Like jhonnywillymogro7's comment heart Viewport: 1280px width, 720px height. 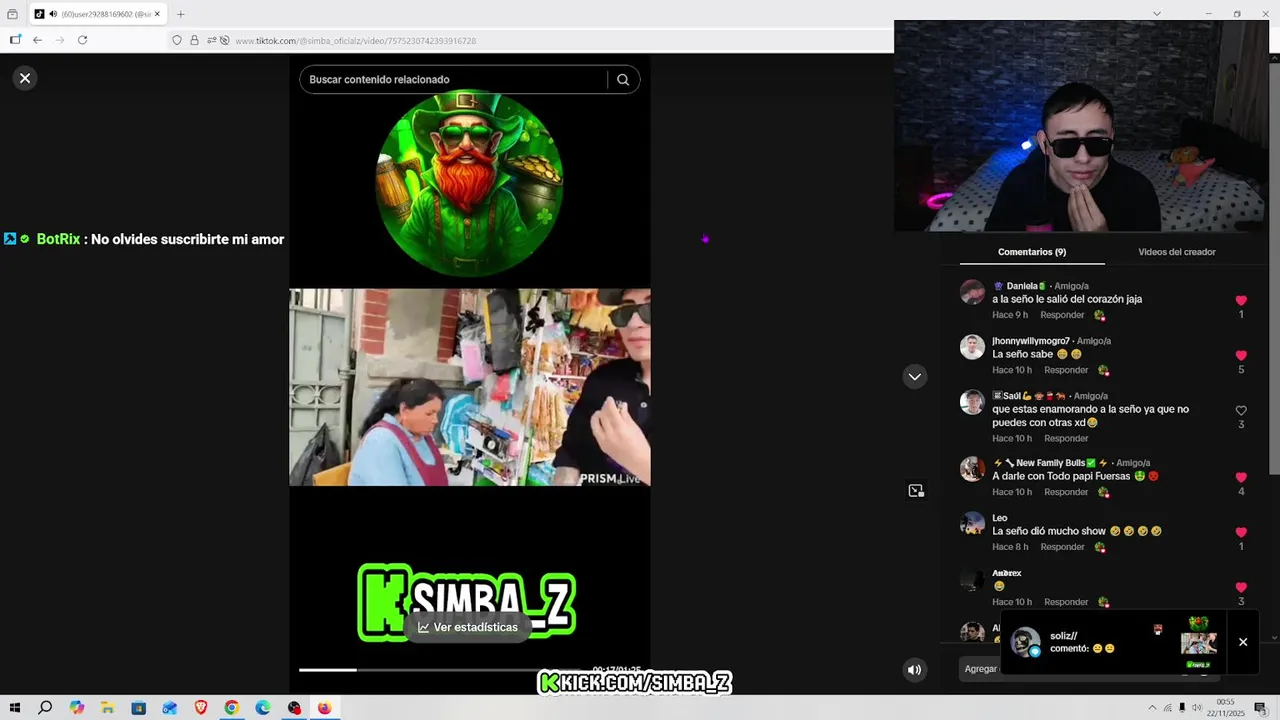(x=1241, y=356)
